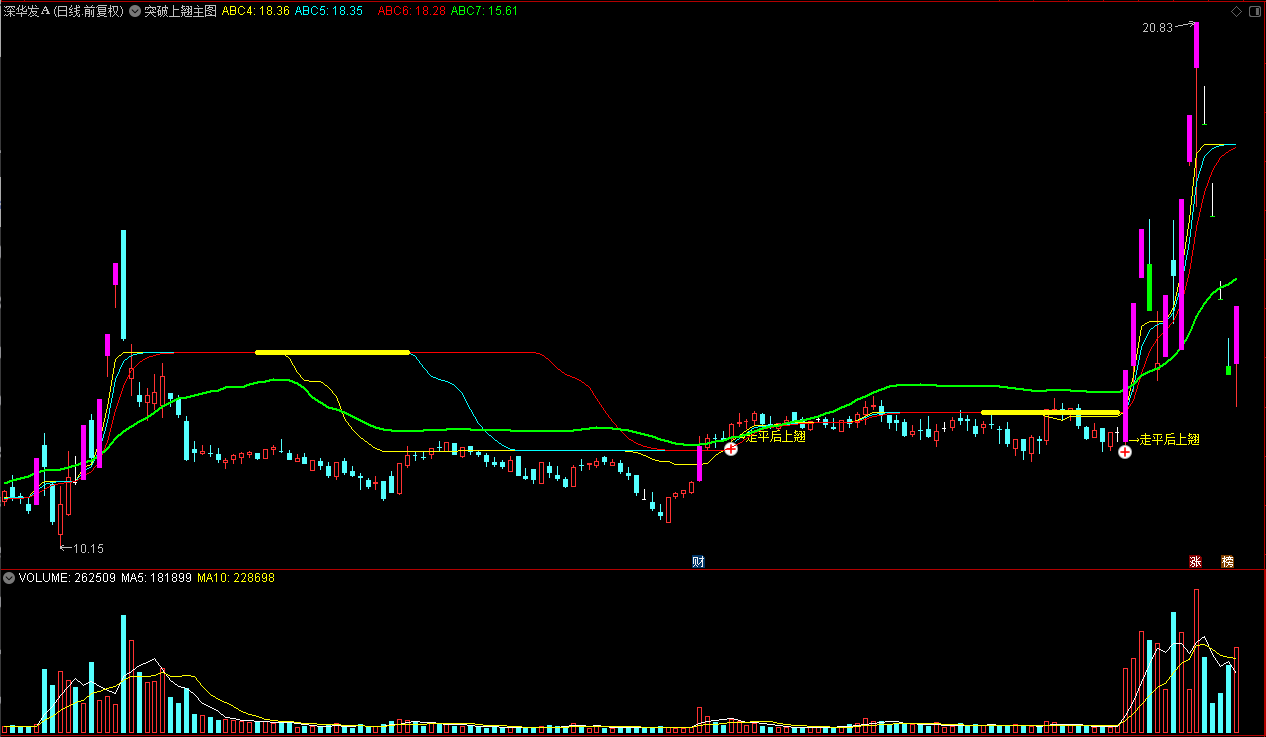Click the 20.83 high price label
Image resolution: width=1266 pixels, height=737 pixels.
[1157, 28]
